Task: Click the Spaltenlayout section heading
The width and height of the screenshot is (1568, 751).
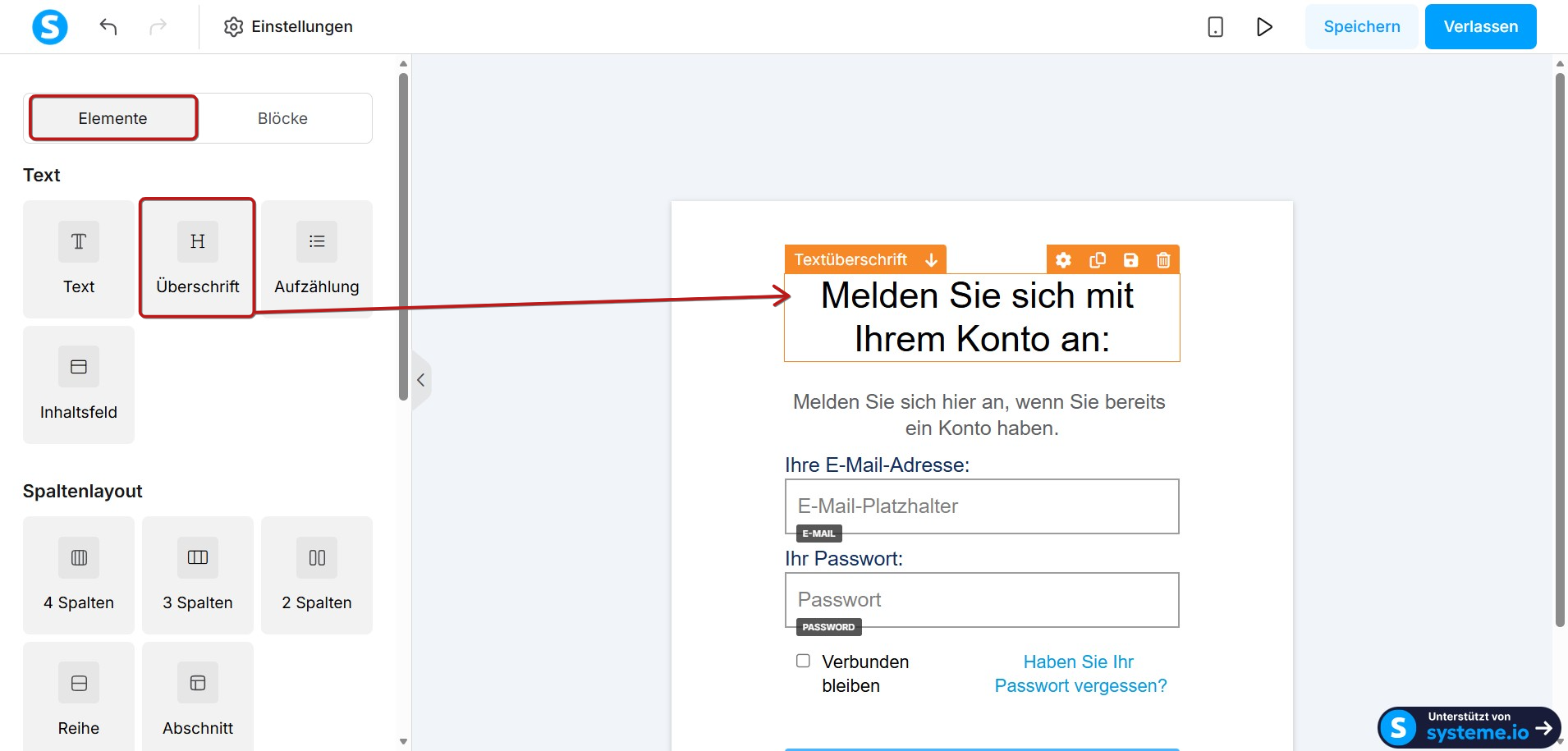Action: pos(83,491)
